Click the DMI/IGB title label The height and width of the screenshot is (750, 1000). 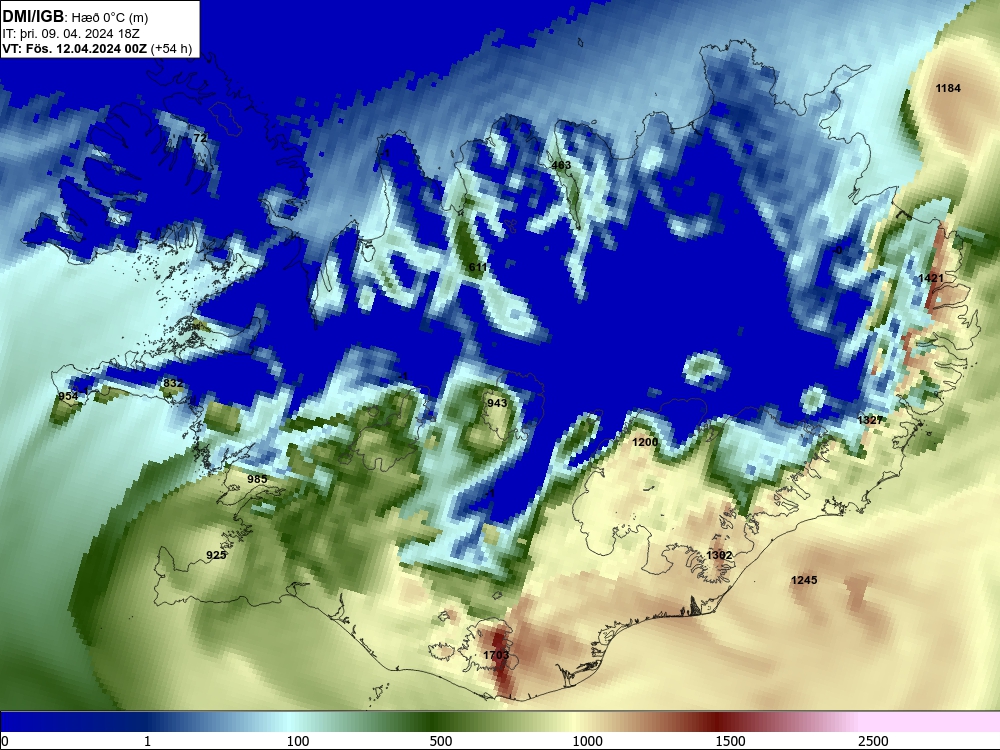[x=33, y=17]
